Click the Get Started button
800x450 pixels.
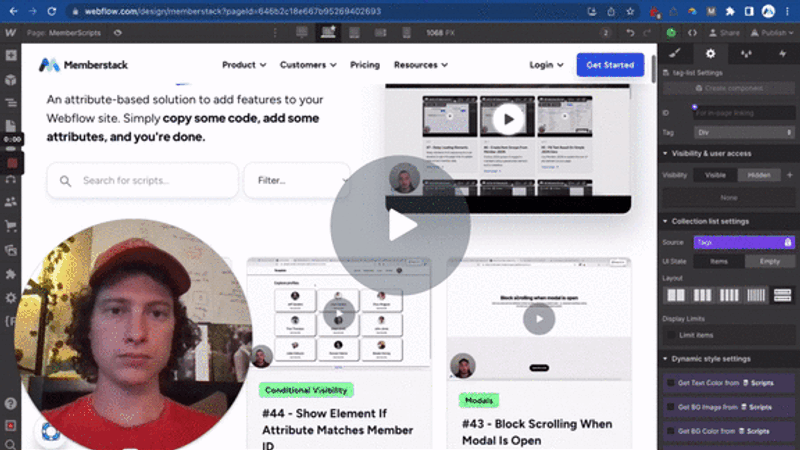(610, 65)
